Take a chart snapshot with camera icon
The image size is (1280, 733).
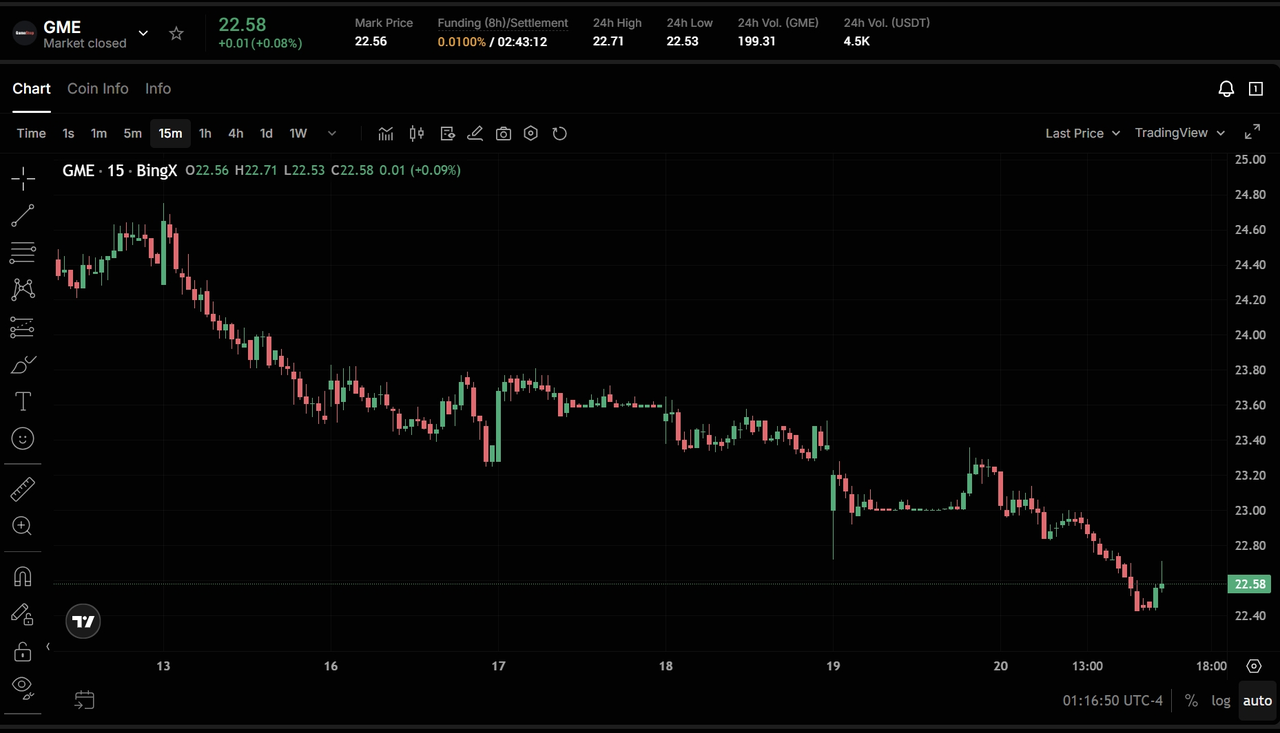tap(503, 133)
